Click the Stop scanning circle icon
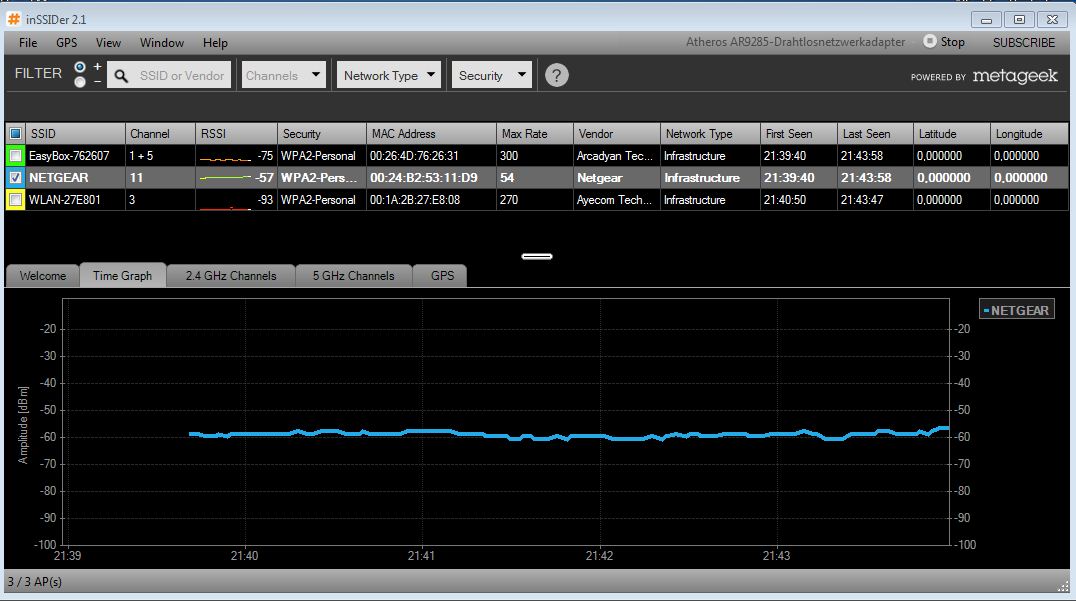 coord(929,42)
